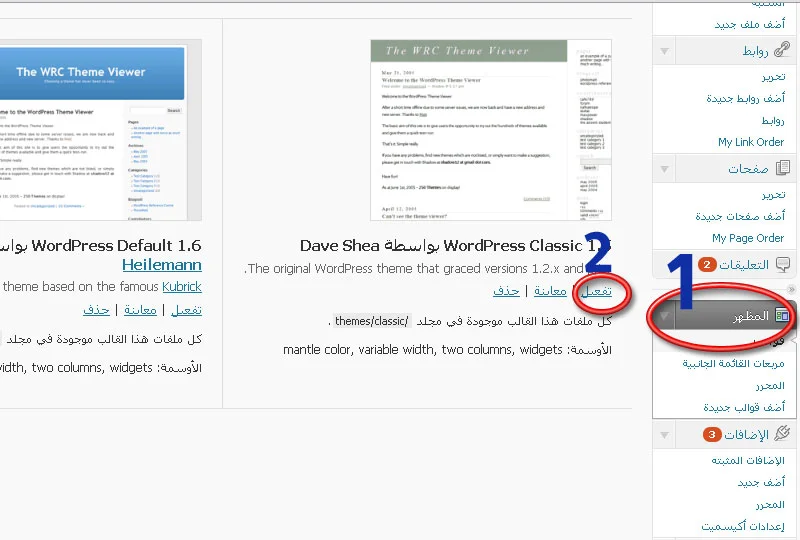Image resolution: width=800 pixels, height=540 pixels.
Task: Collapse the Links (روابط) section arrow
Action: [x=665, y=51]
